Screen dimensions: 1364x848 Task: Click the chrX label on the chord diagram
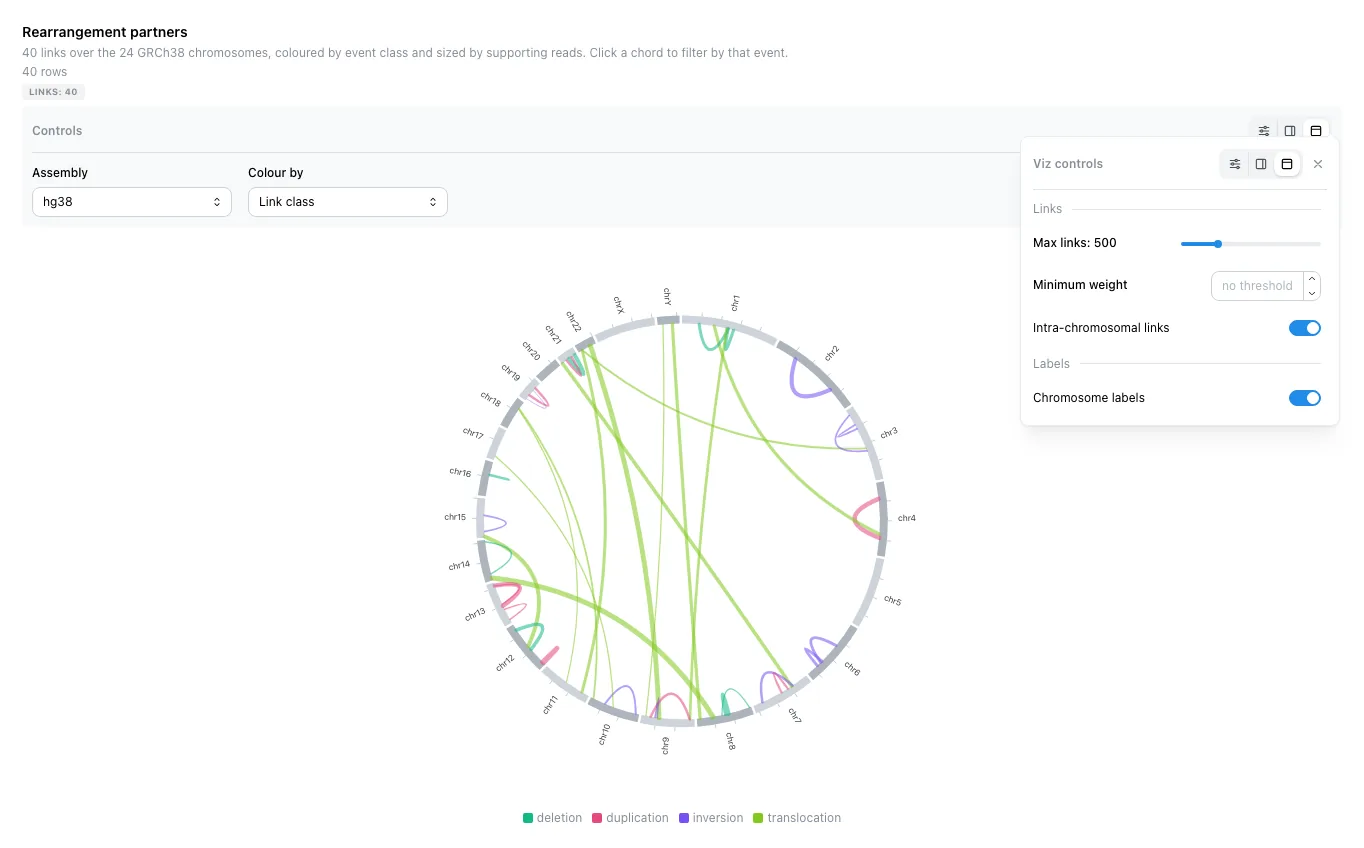619,304
